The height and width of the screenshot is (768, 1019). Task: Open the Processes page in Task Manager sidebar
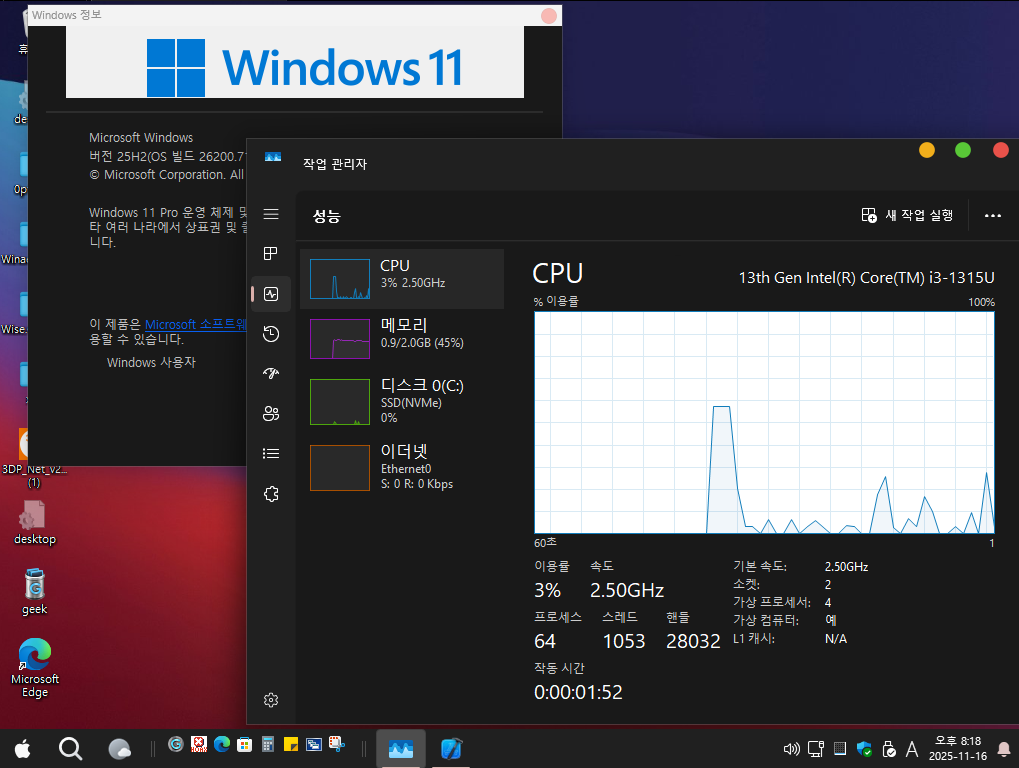271,253
